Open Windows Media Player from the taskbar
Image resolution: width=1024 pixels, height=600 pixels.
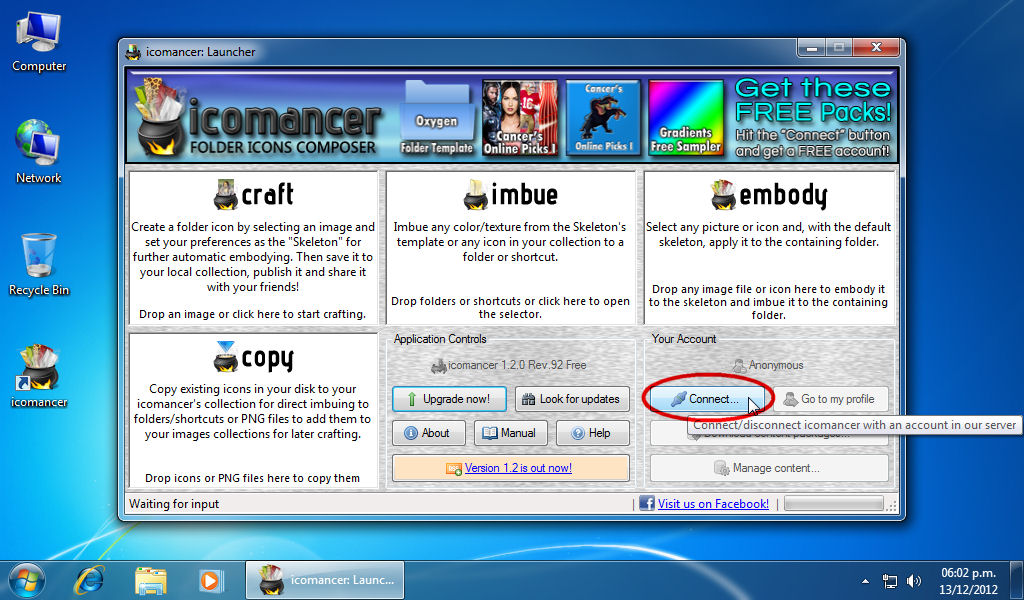tap(210, 580)
